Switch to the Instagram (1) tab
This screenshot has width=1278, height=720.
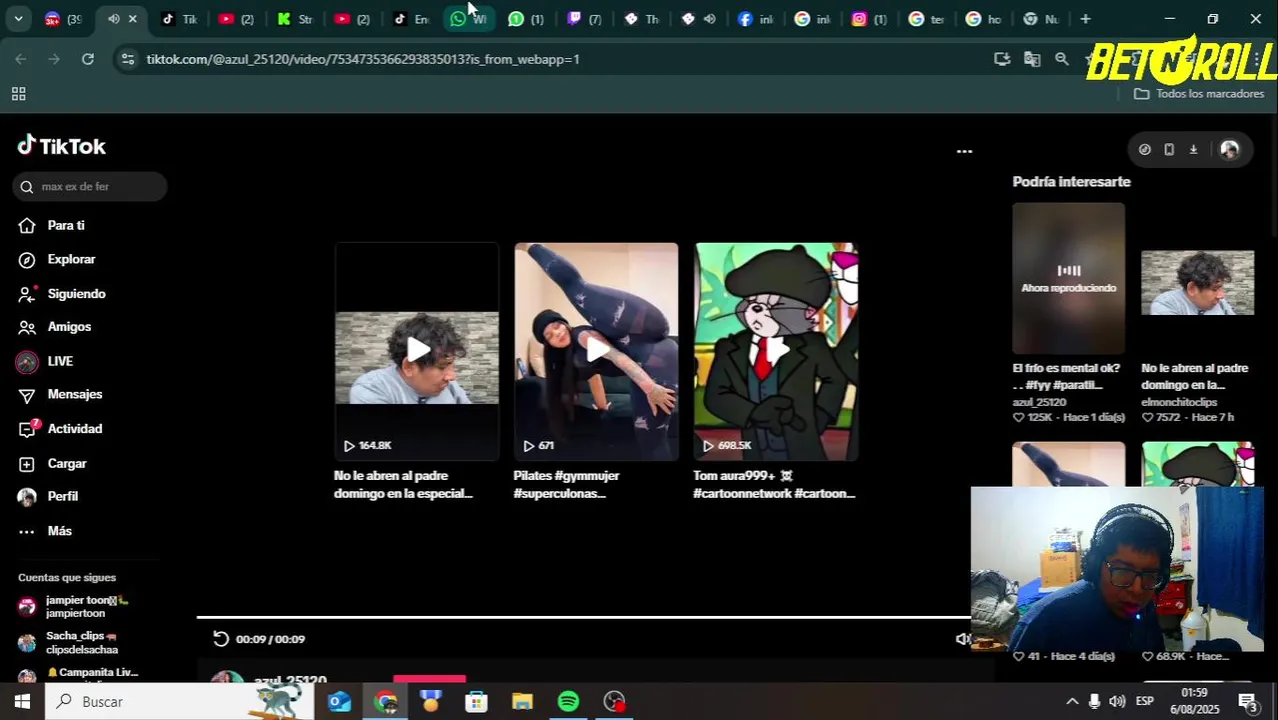[x=871, y=19]
